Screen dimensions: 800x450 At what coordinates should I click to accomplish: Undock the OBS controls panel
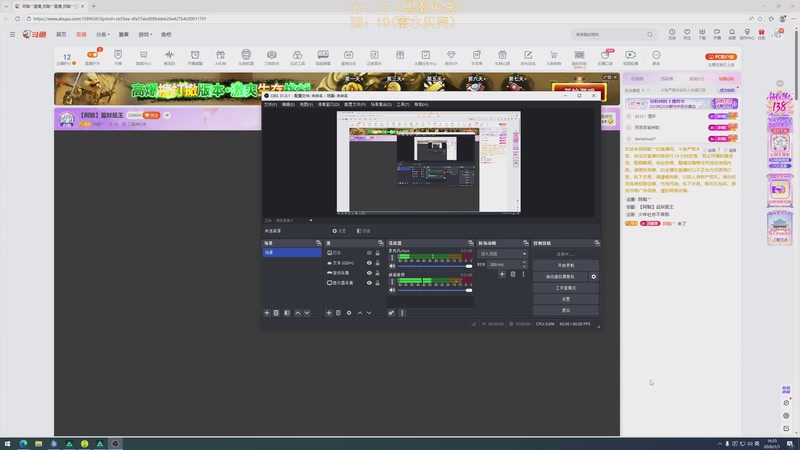click(596, 243)
